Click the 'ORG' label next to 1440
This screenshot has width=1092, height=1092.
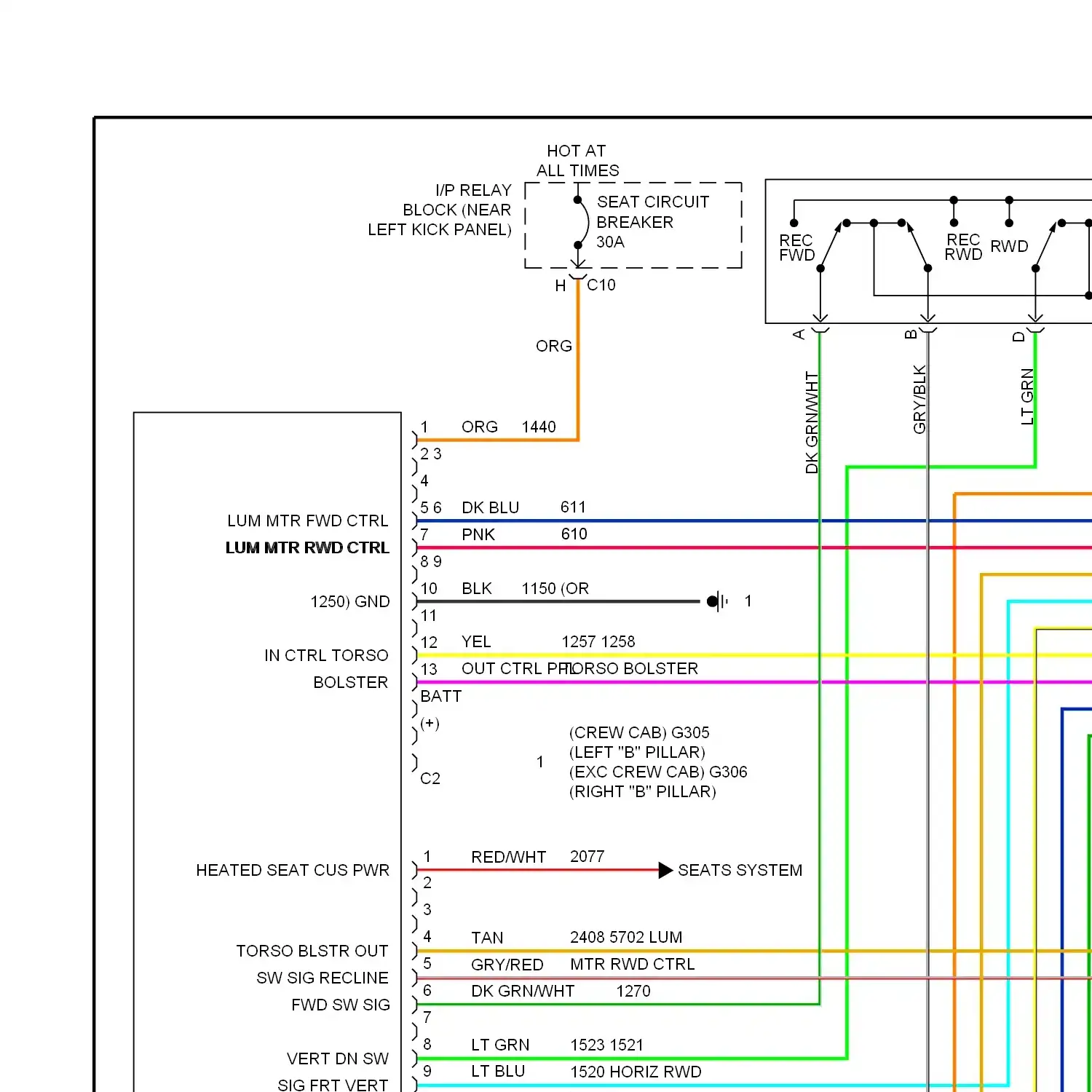pyautogui.click(x=480, y=427)
